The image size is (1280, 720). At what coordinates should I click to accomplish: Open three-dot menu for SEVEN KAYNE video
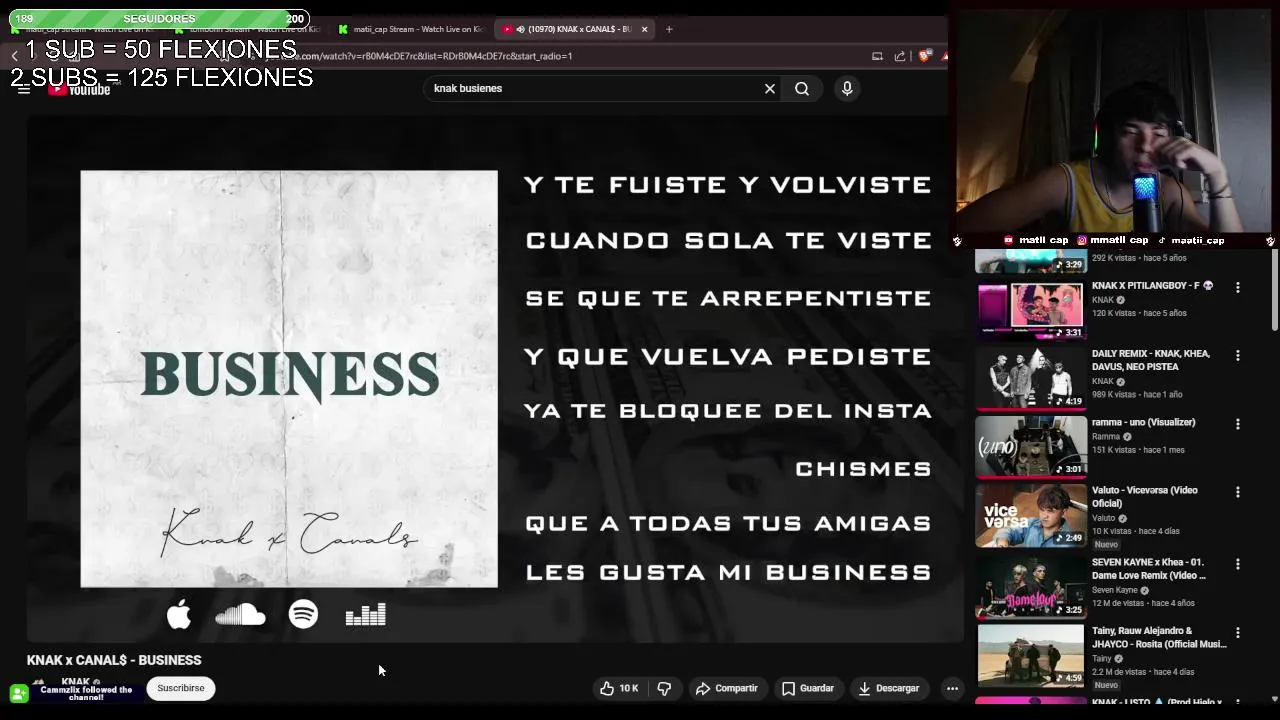click(x=1238, y=564)
